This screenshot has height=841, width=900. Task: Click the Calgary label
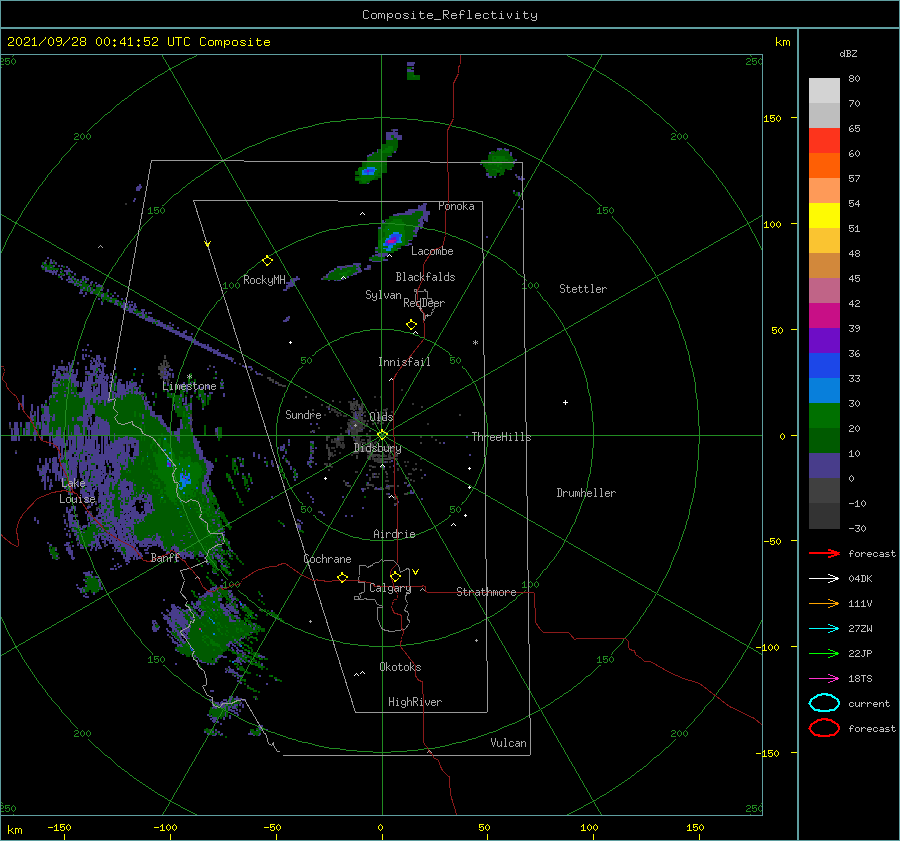390,588
